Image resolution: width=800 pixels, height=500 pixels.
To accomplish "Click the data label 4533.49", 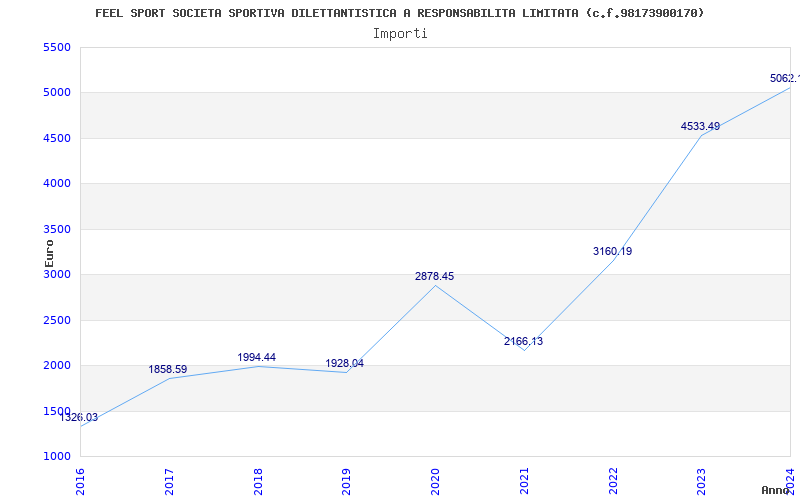I will point(701,126).
